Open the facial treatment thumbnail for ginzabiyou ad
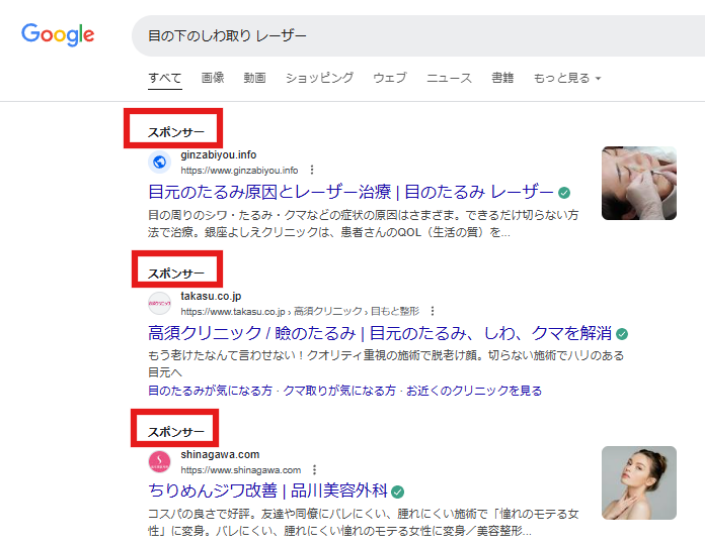The image size is (705, 550). pyautogui.click(x=639, y=183)
